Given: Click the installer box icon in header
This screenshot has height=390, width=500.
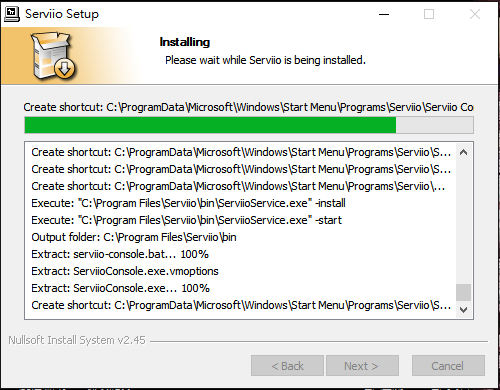Looking at the screenshot, I should pos(53,55).
